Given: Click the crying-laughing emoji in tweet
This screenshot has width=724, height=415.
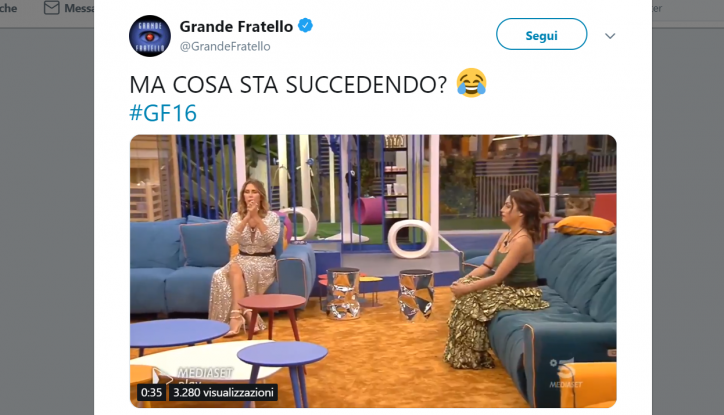Looking at the screenshot, I should click(x=471, y=83).
